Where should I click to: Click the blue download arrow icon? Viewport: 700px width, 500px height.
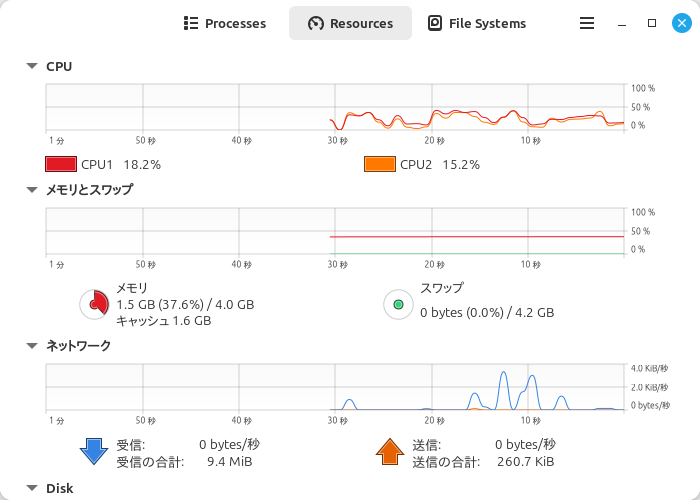[93, 451]
